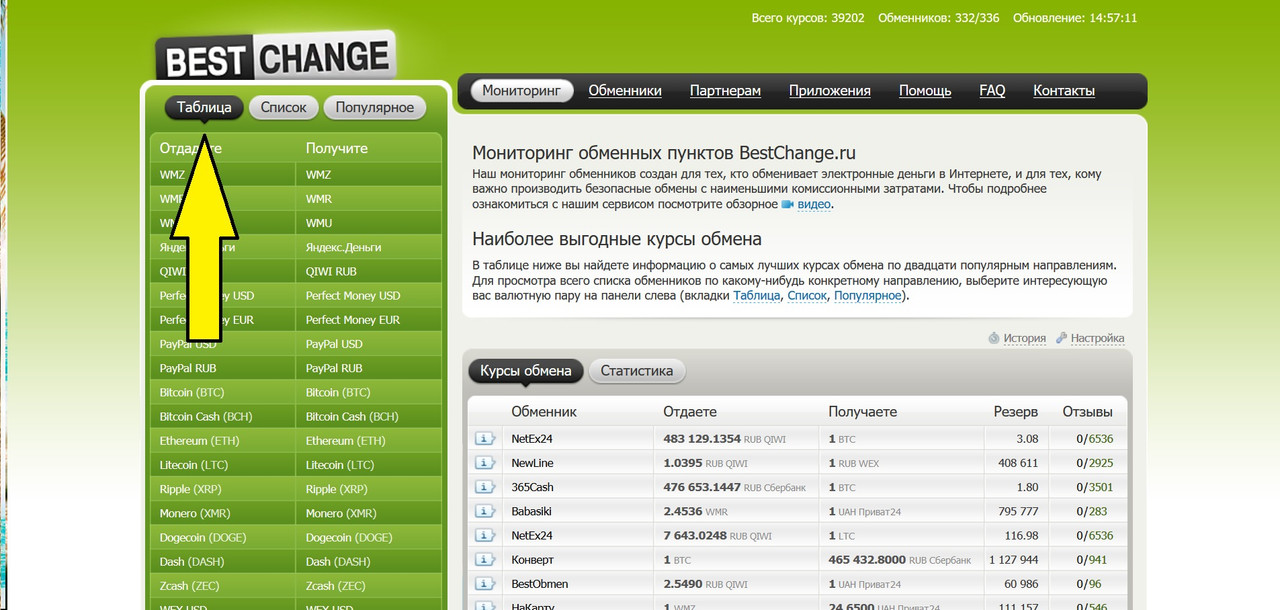The width and height of the screenshot is (1280, 610).
Task: Select Bitcoin Cash (BCH) in the Получите column
Action: (369, 416)
